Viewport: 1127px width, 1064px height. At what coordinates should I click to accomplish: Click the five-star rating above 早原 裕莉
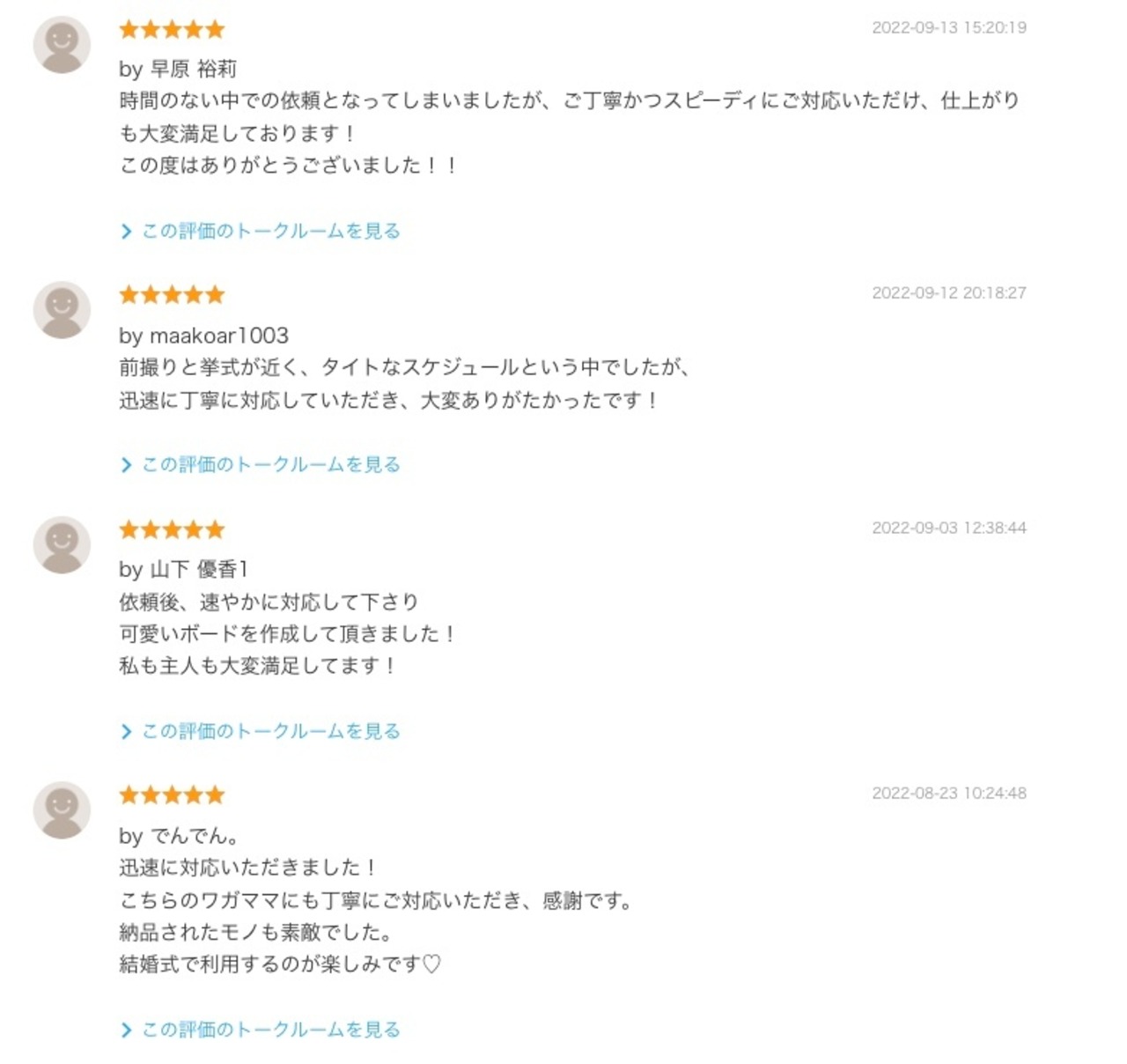pos(172,30)
